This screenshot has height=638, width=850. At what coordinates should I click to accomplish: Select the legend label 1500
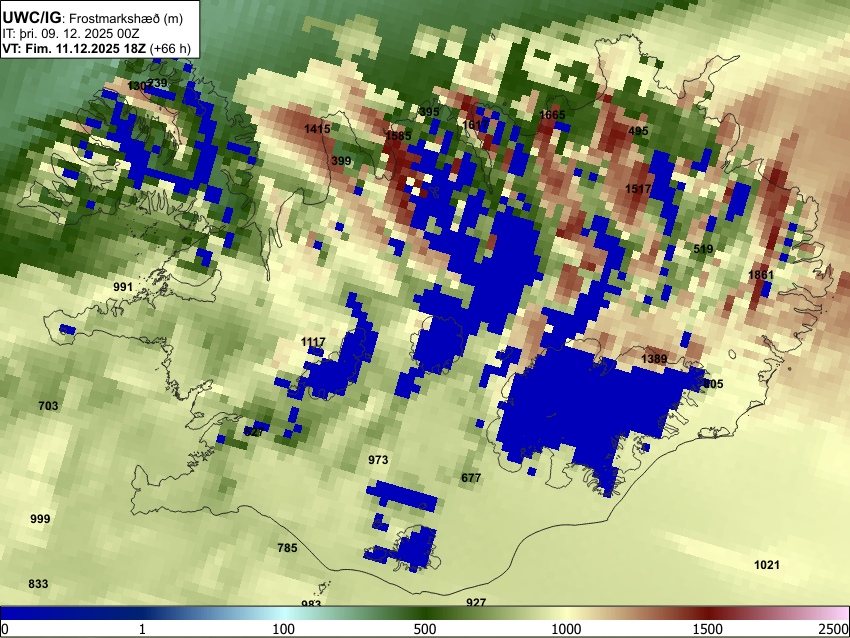(708, 629)
